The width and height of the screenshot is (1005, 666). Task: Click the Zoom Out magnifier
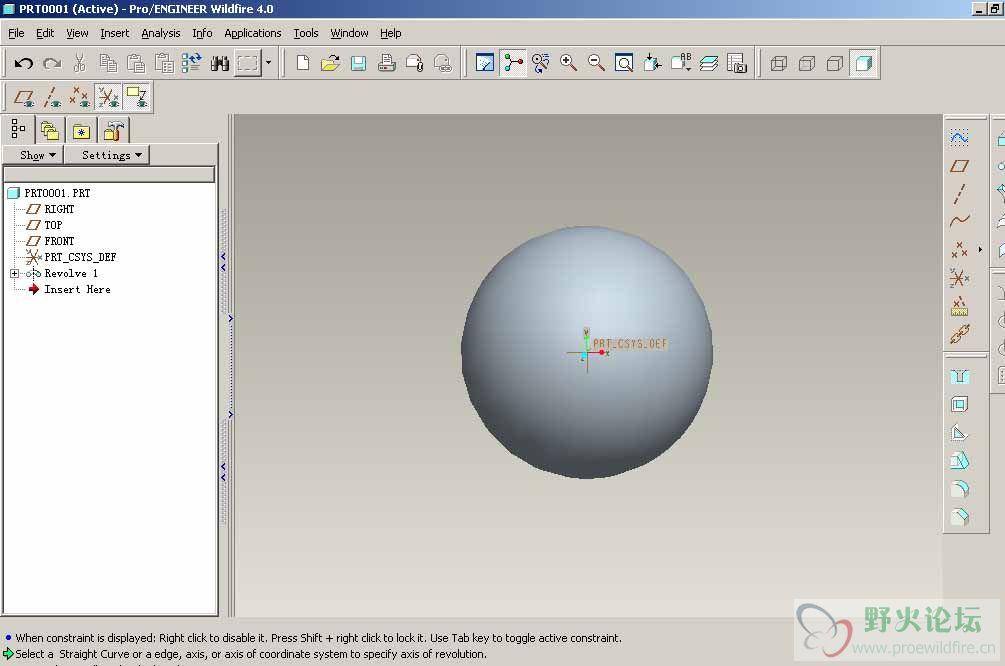[596, 63]
